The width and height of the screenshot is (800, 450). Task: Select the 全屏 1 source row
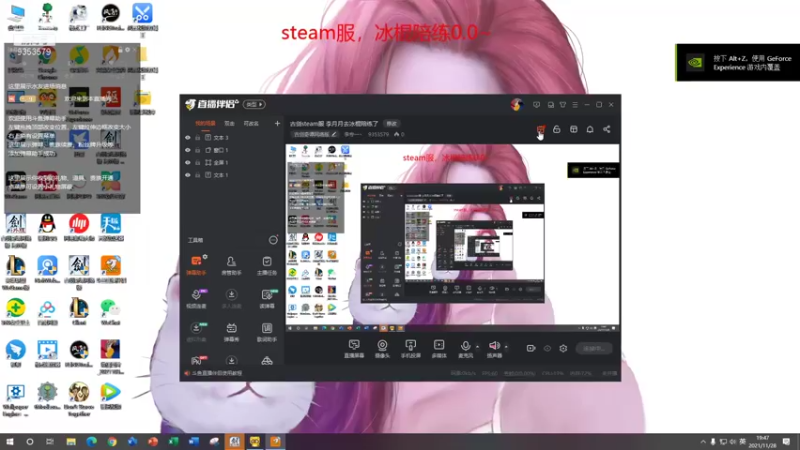point(232,162)
